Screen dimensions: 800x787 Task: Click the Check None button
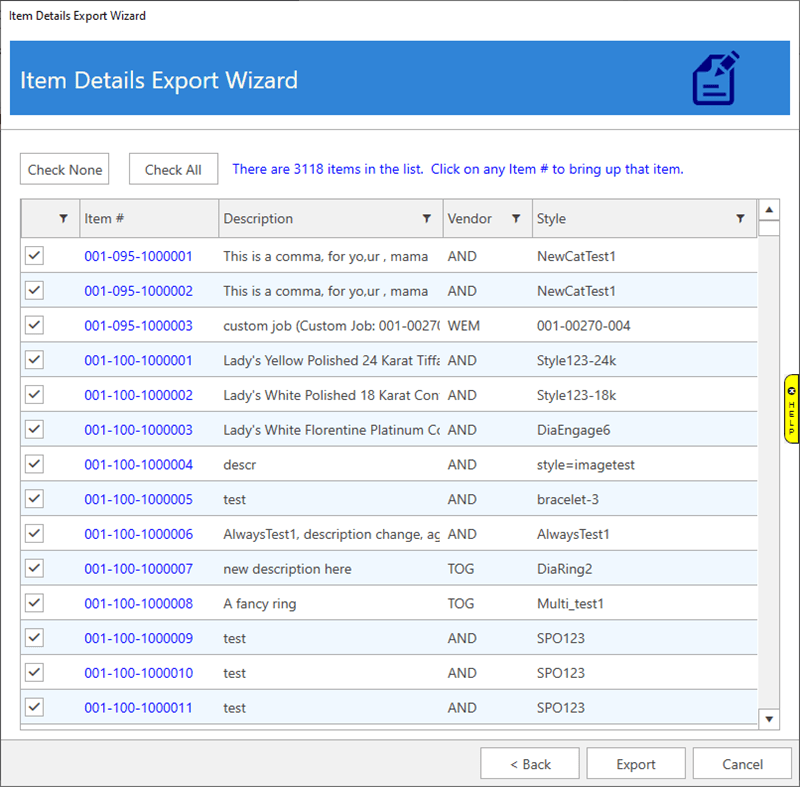click(64, 169)
